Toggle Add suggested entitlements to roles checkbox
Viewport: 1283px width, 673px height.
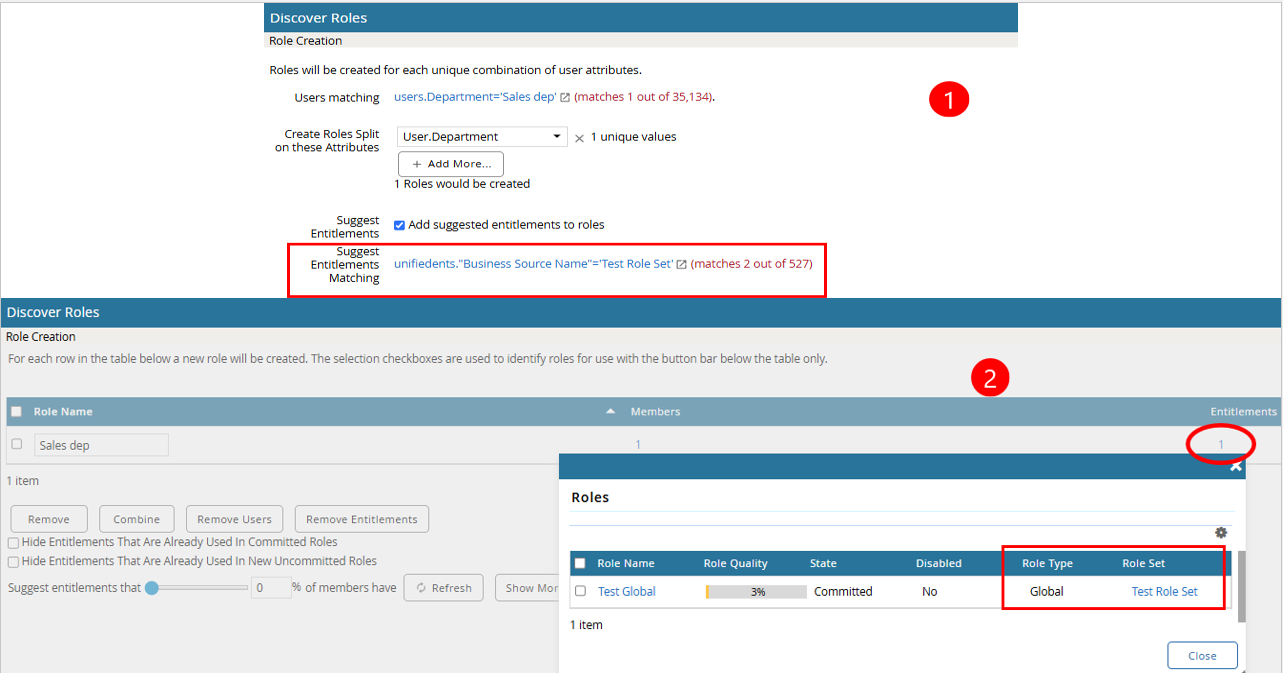click(400, 225)
